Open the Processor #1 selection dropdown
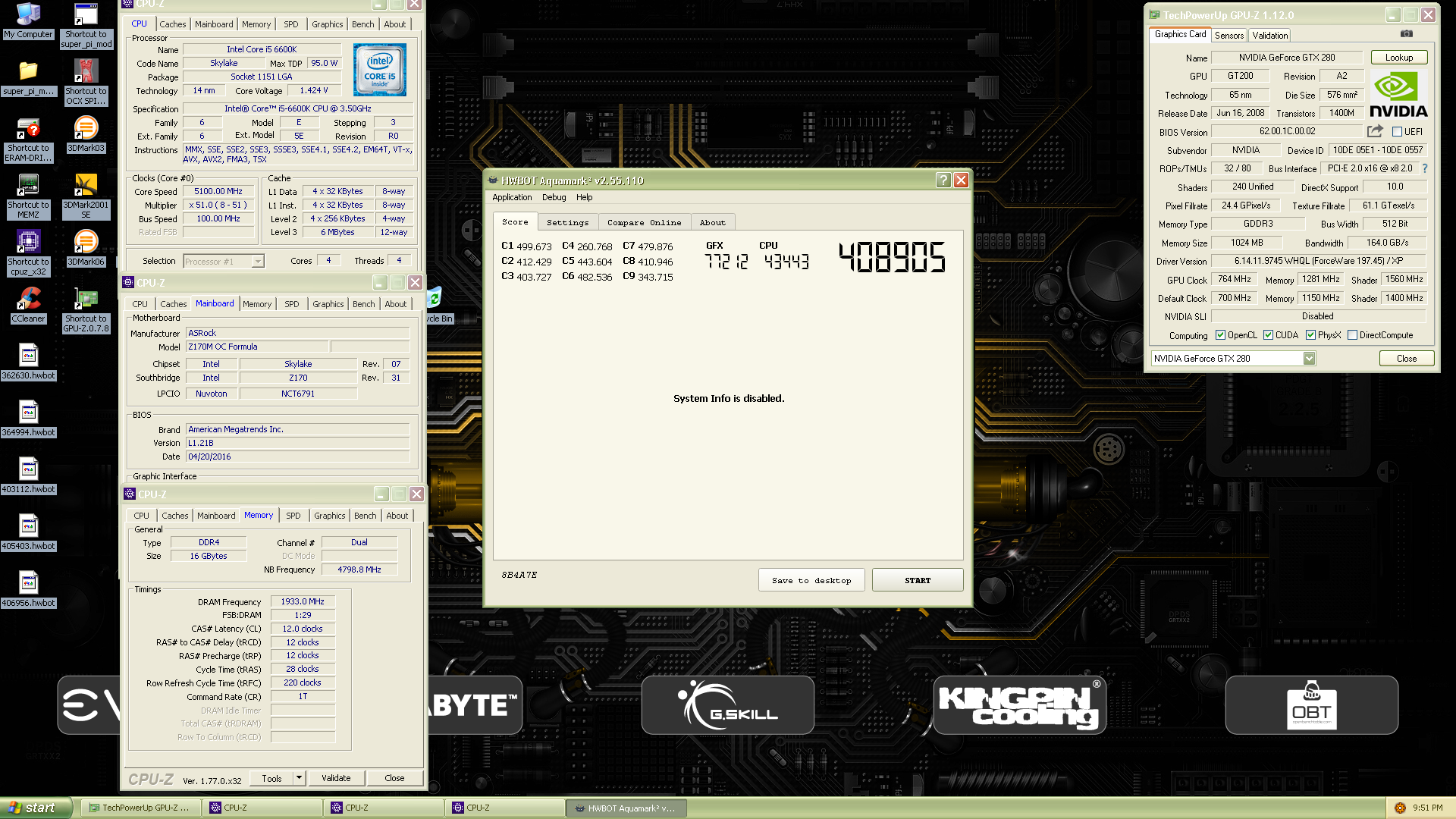Image resolution: width=1456 pixels, height=819 pixels. (x=224, y=261)
